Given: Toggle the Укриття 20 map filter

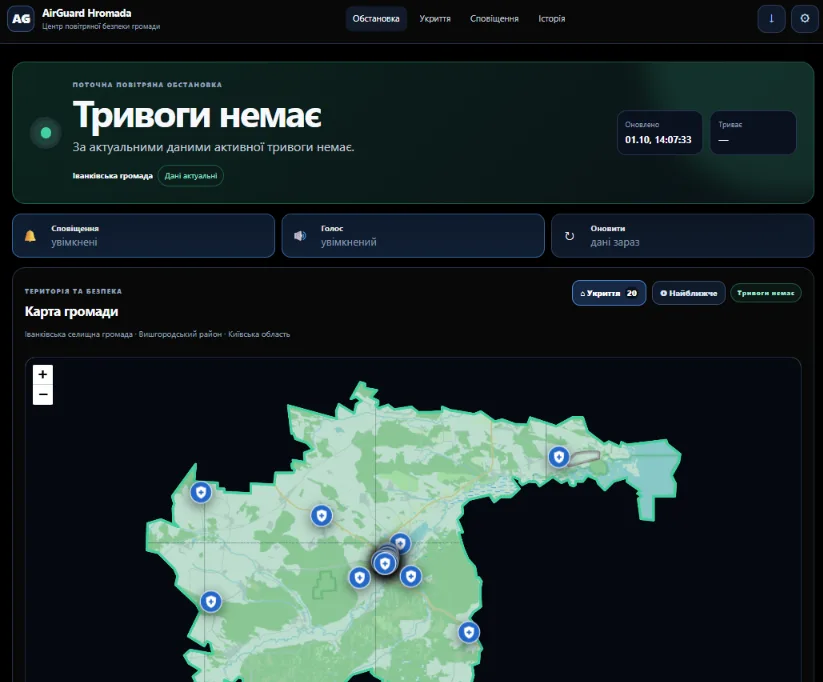Looking at the screenshot, I should click(x=609, y=293).
